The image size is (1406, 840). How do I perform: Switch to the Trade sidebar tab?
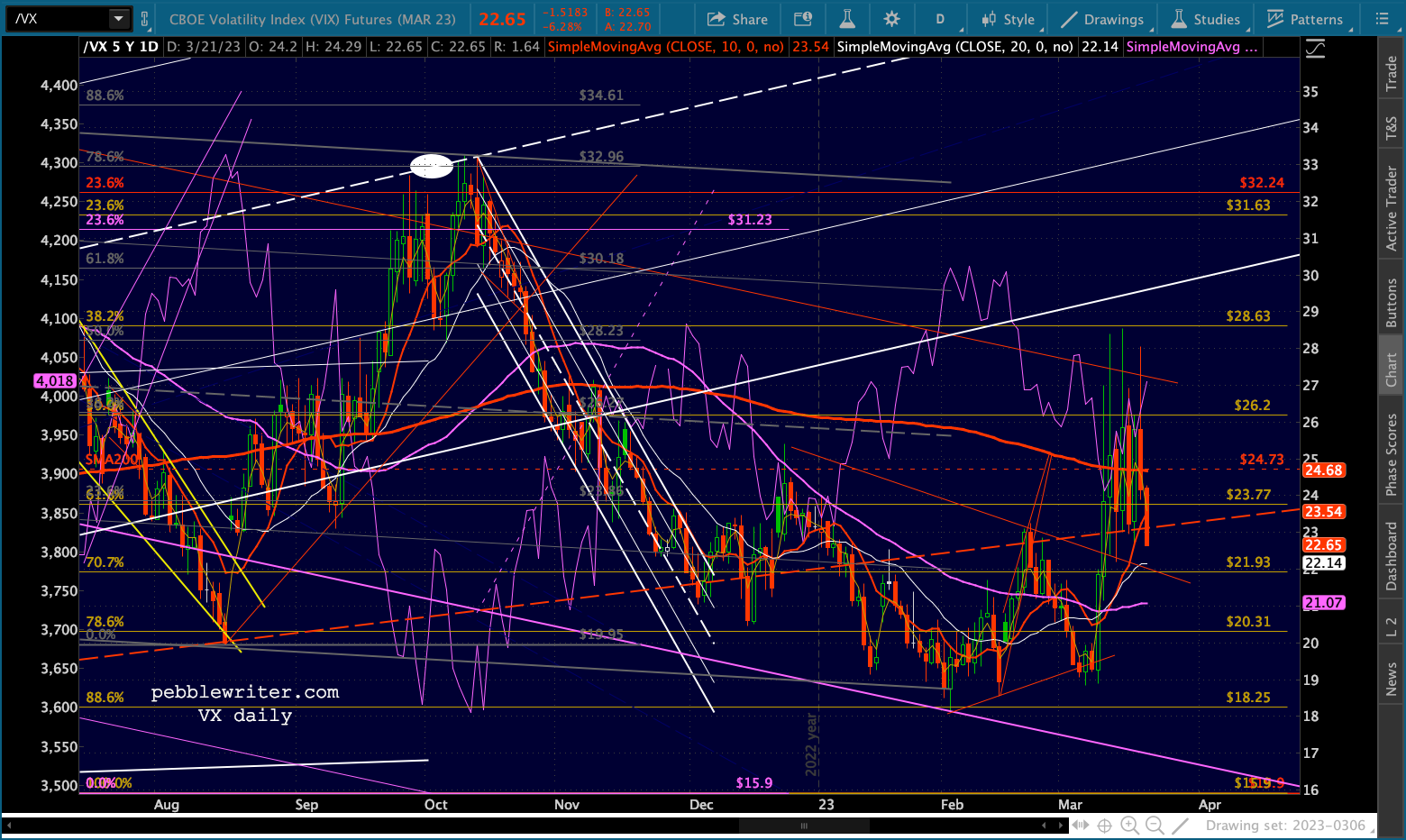tap(1392, 73)
